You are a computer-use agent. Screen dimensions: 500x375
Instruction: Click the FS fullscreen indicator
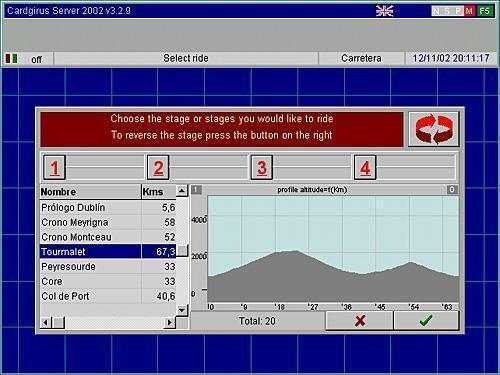pos(485,11)
